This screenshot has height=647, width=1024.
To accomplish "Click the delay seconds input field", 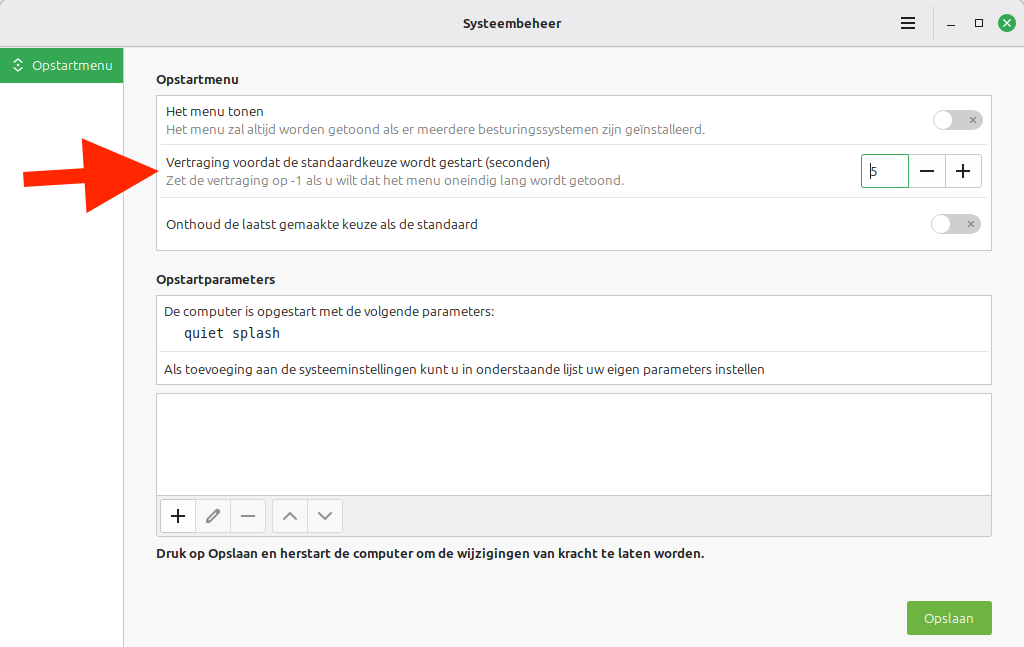I will (x=885, y=171).
